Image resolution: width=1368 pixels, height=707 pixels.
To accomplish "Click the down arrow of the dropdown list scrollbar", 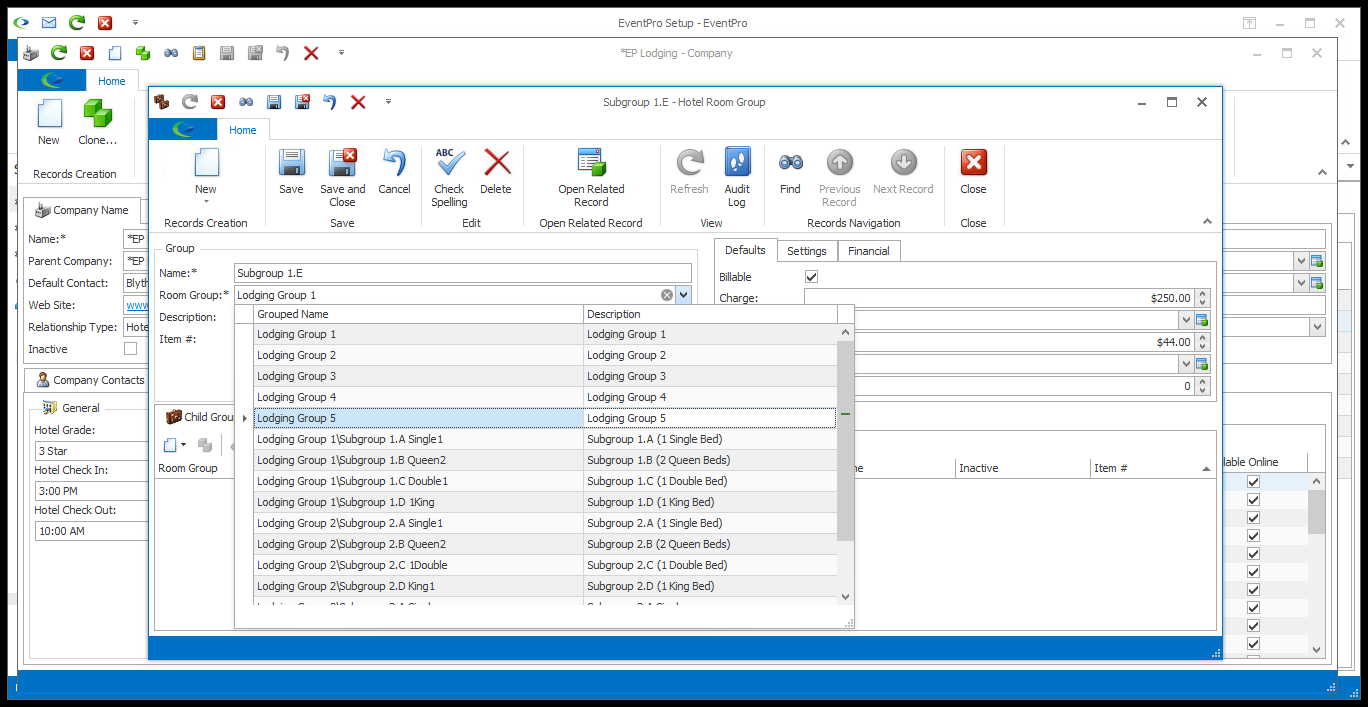I will click(846, 597).
